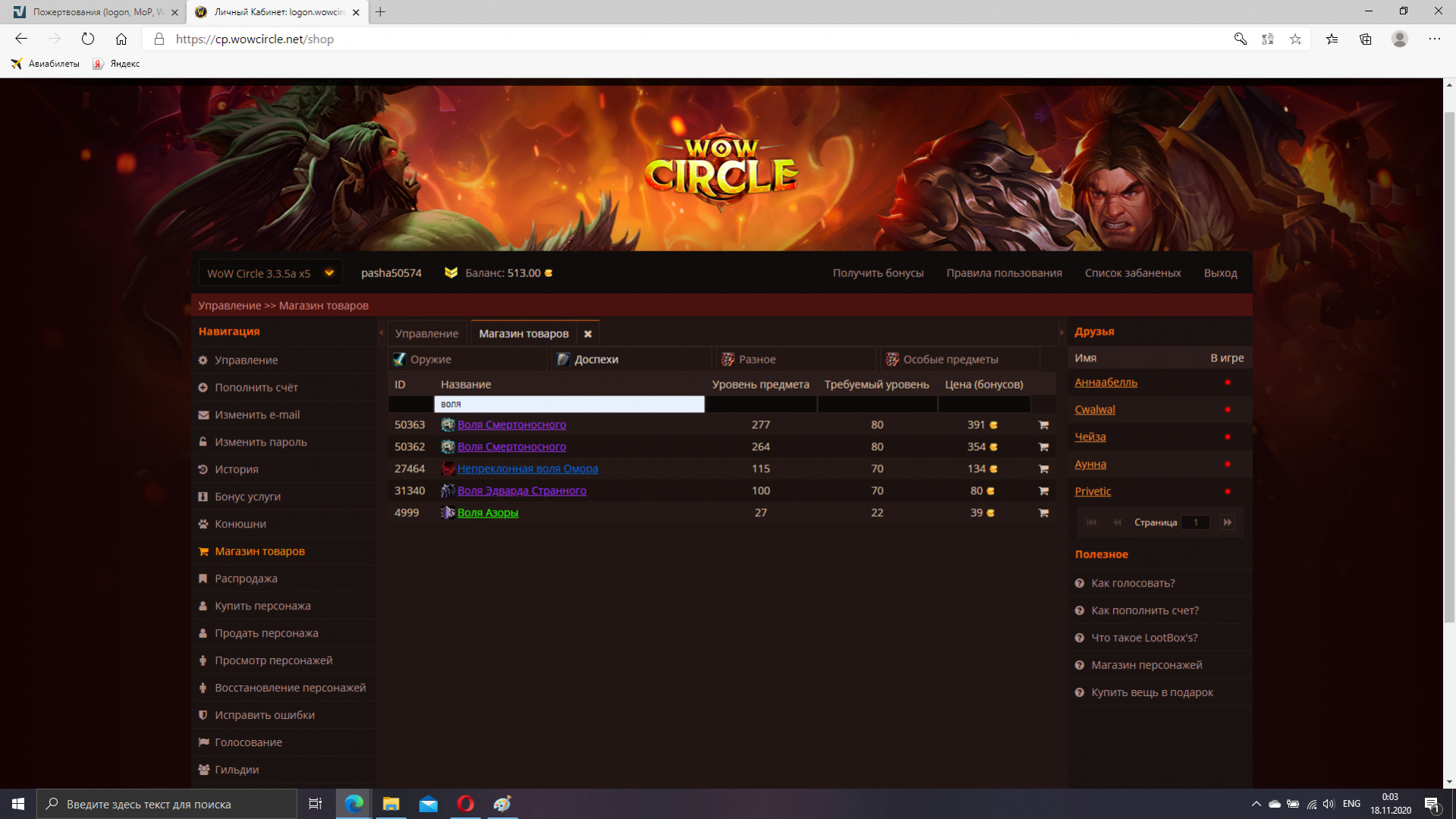Switch to the Управление tab
Screen dimensions: 1456x819
426,334
